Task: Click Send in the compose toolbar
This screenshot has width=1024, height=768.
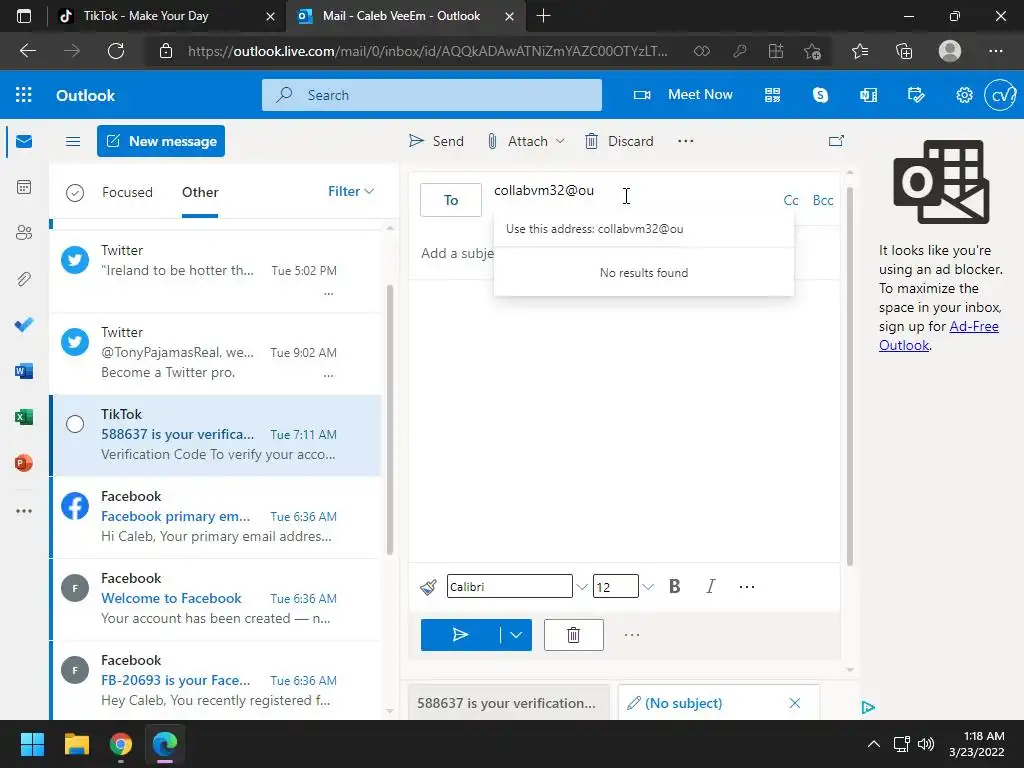Action: [x=436, y=141]
